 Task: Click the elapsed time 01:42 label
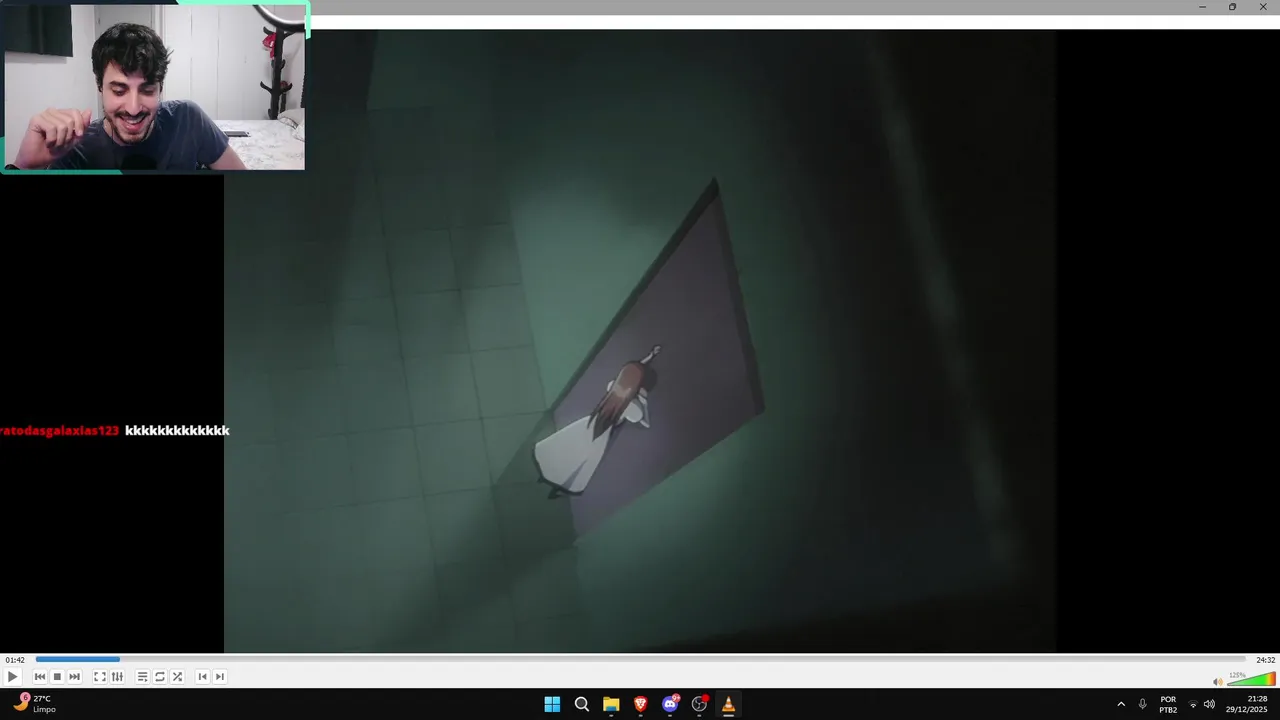tap(15, 660)
